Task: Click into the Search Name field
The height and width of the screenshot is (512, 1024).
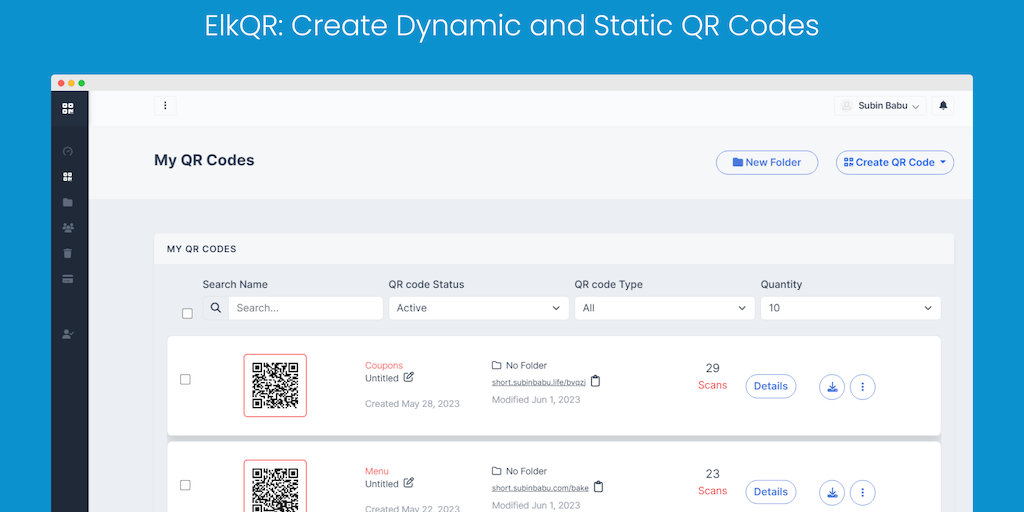Action: pos(305,308)
